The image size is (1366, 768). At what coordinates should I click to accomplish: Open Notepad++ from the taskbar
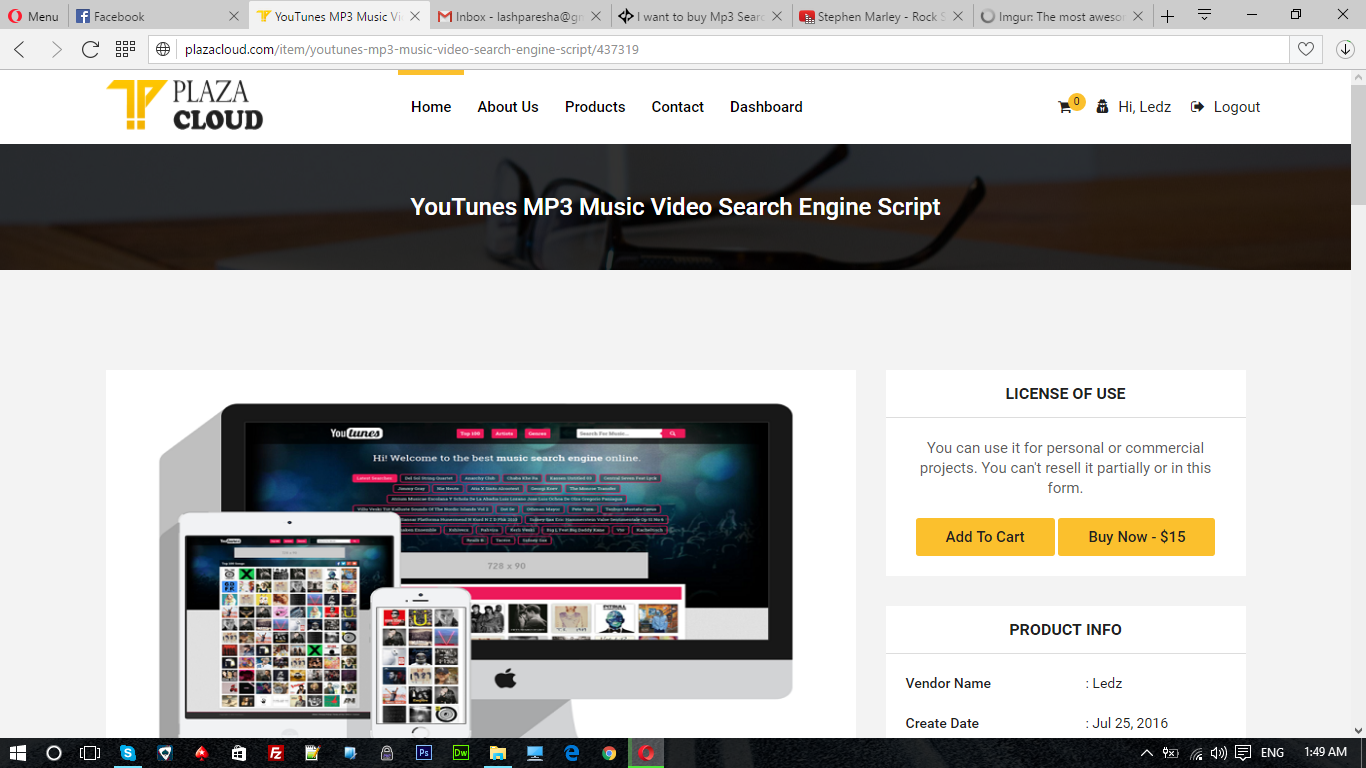[x=313, y=753]
